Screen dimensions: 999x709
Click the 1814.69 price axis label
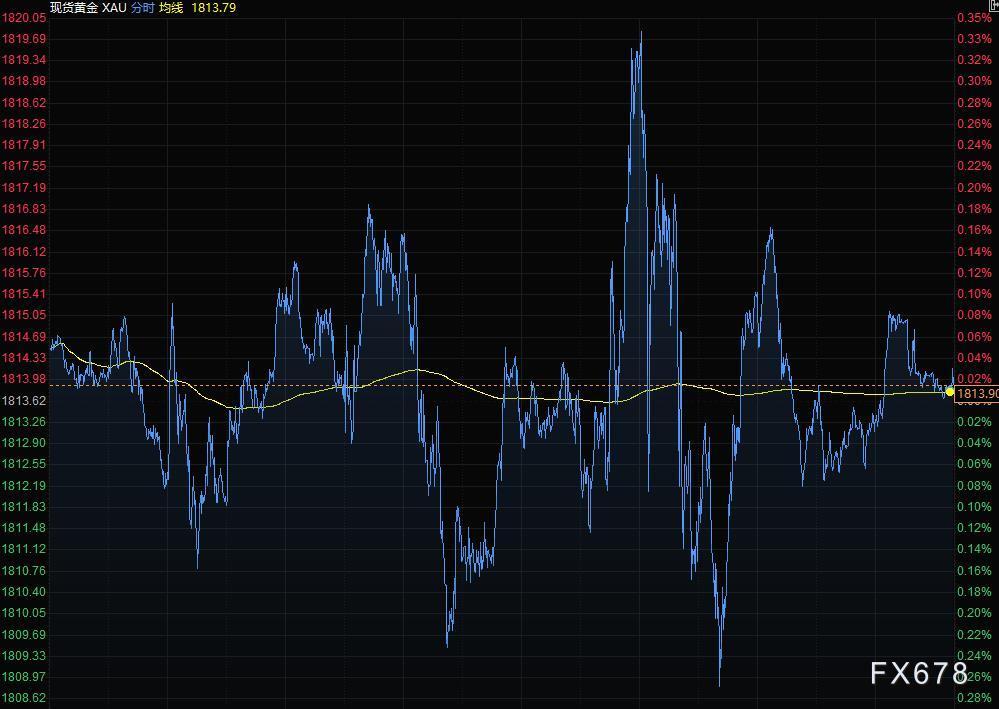[24, 336]
